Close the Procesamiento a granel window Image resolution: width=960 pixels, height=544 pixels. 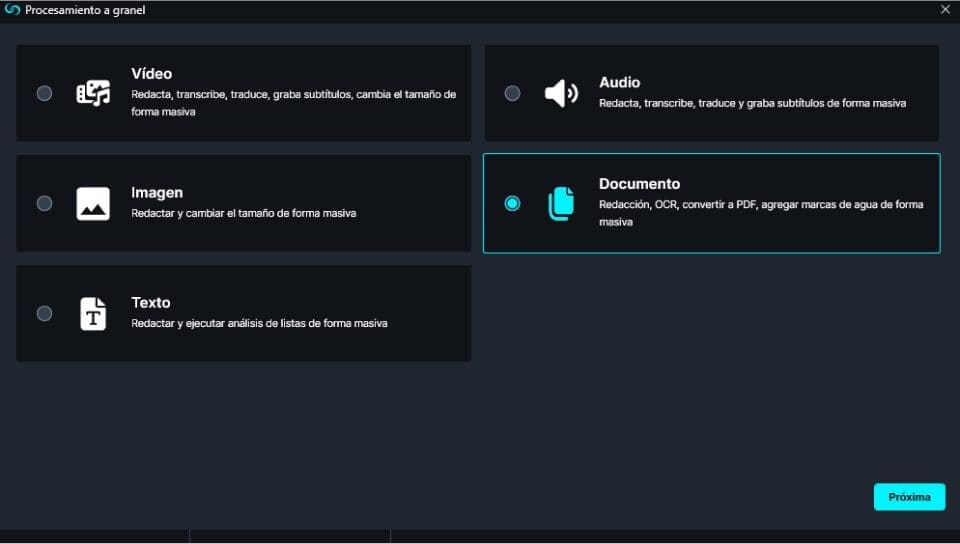945,9
